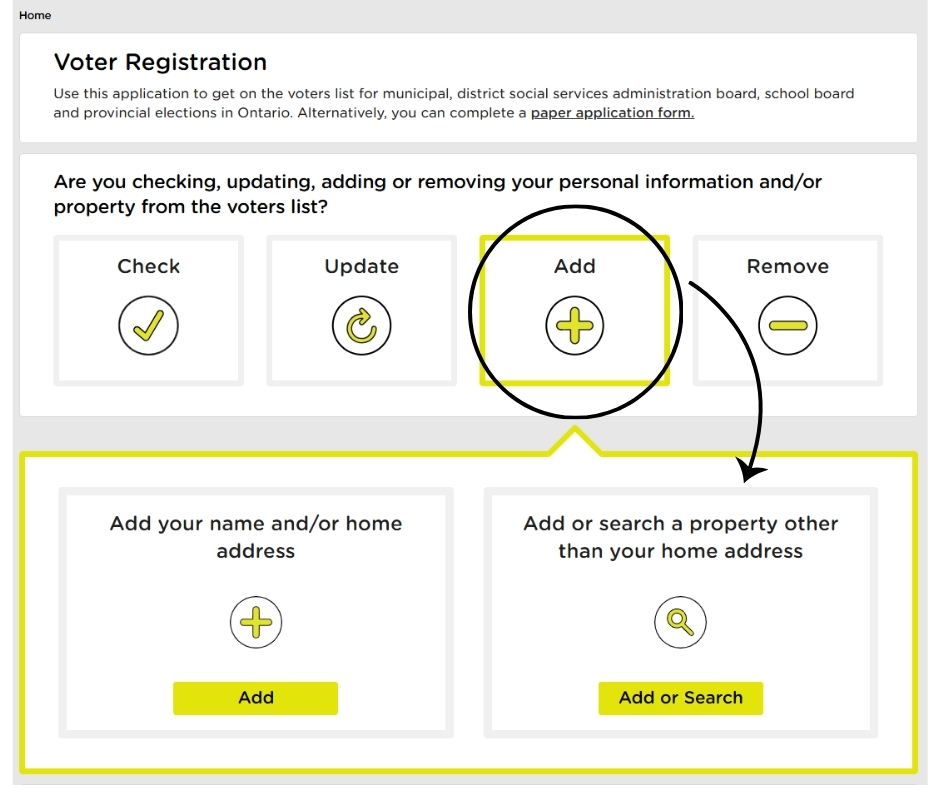Click the Voter Registration heading
Viewport: 940px width, 788px height.
click(160, 62)
